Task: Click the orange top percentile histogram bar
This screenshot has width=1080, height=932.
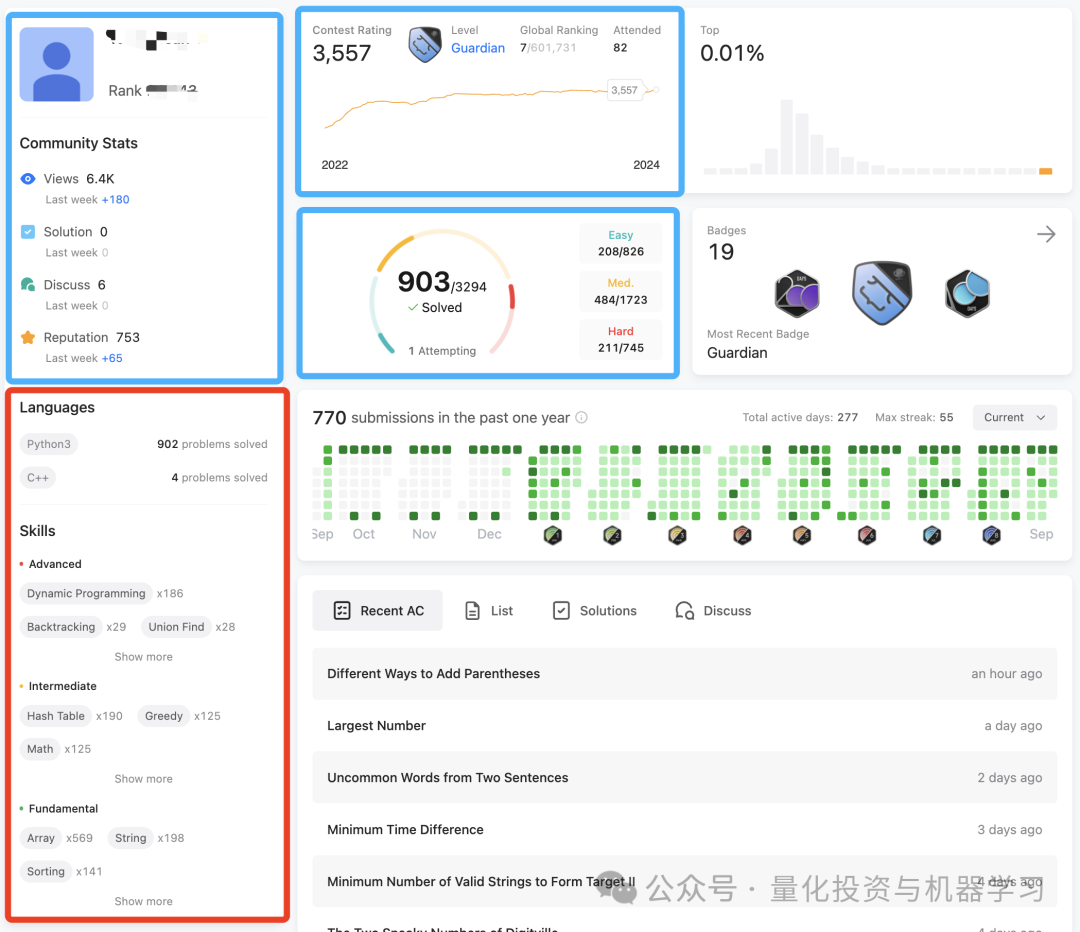Action: (1045, 171)
